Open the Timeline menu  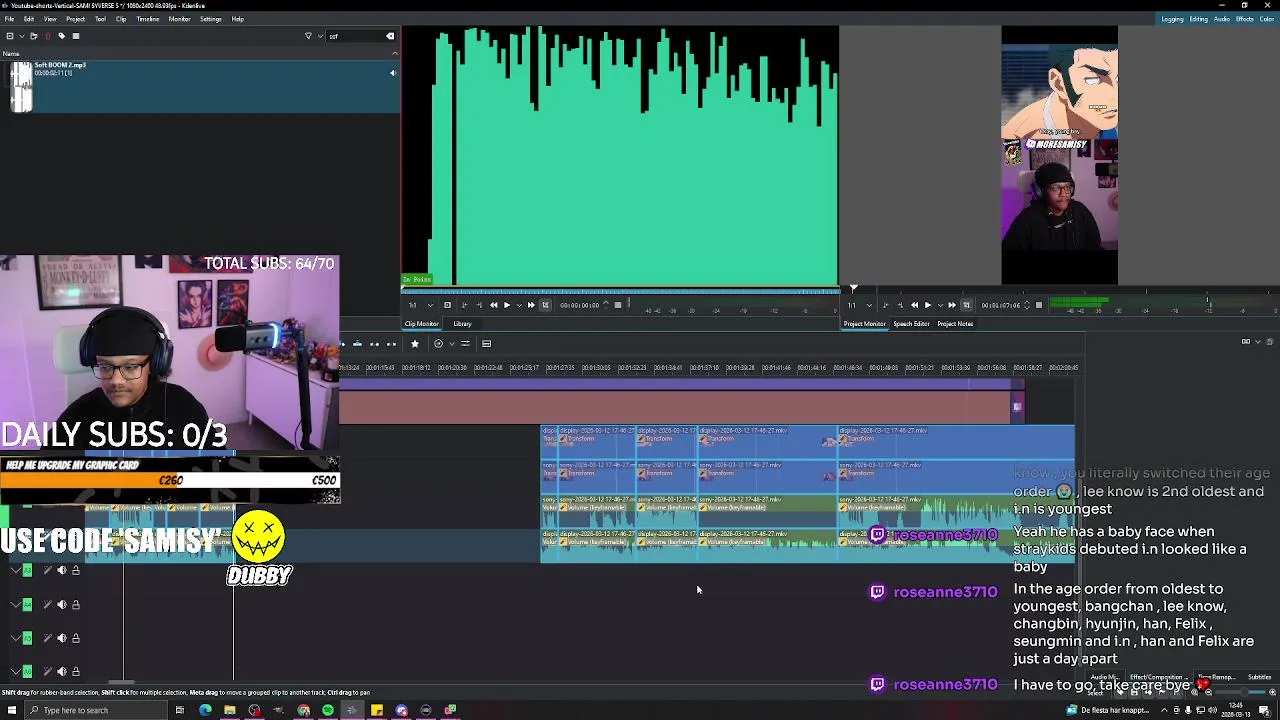pos(147,19)
